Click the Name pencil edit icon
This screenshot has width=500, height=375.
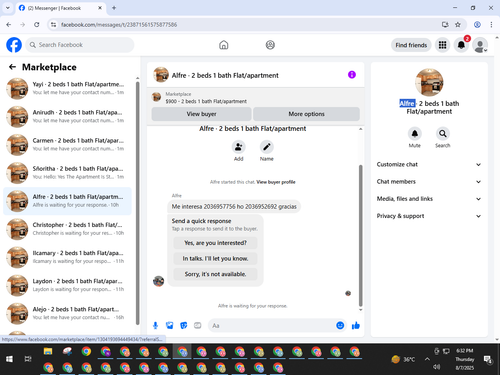tap(267, 147)
